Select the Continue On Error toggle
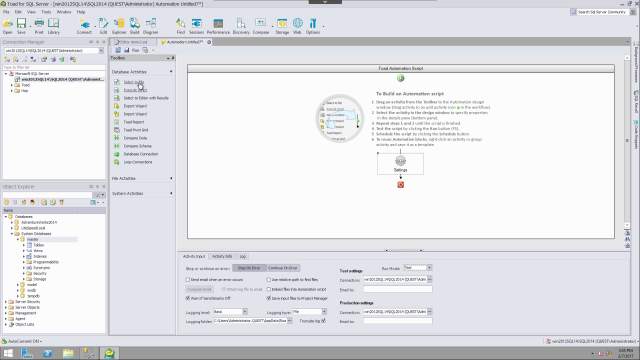 [283, 268]
